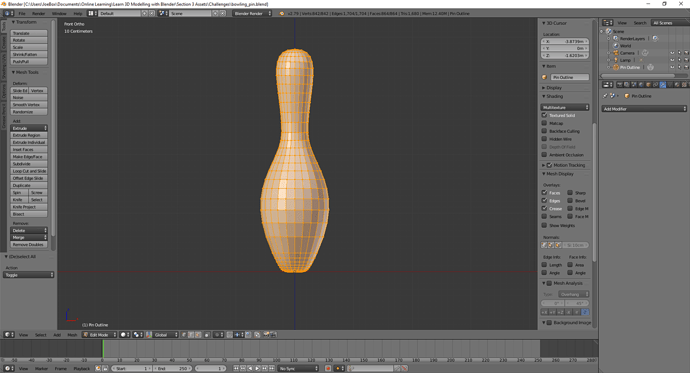The width and height of the screenshot is (690, 373).
Task: Open the Window menu
Action: pos(59,13)
